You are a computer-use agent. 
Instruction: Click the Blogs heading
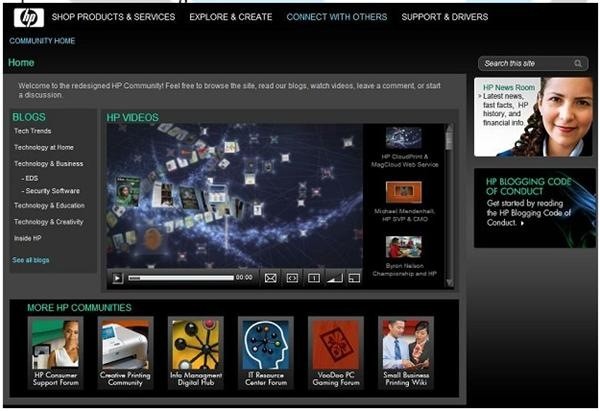pyautogui.click(x=29, y=117)
